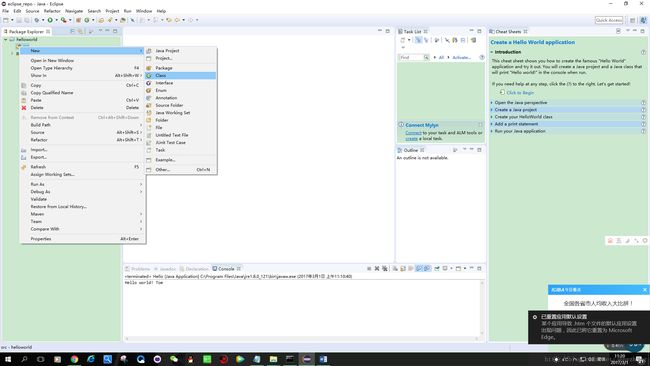Image resolution: width=650 pixels, height=366 pixels.
Task: Open WeChat from the Windows taskbar
Action: [x=174, y=359]
